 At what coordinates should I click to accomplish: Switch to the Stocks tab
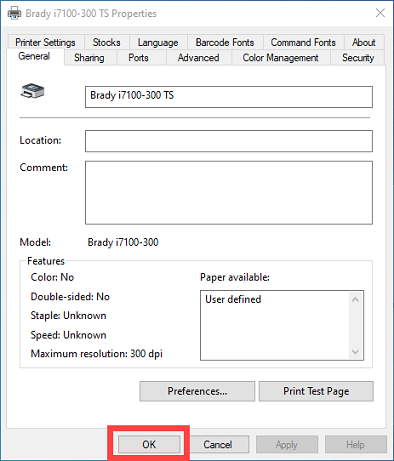106,42
